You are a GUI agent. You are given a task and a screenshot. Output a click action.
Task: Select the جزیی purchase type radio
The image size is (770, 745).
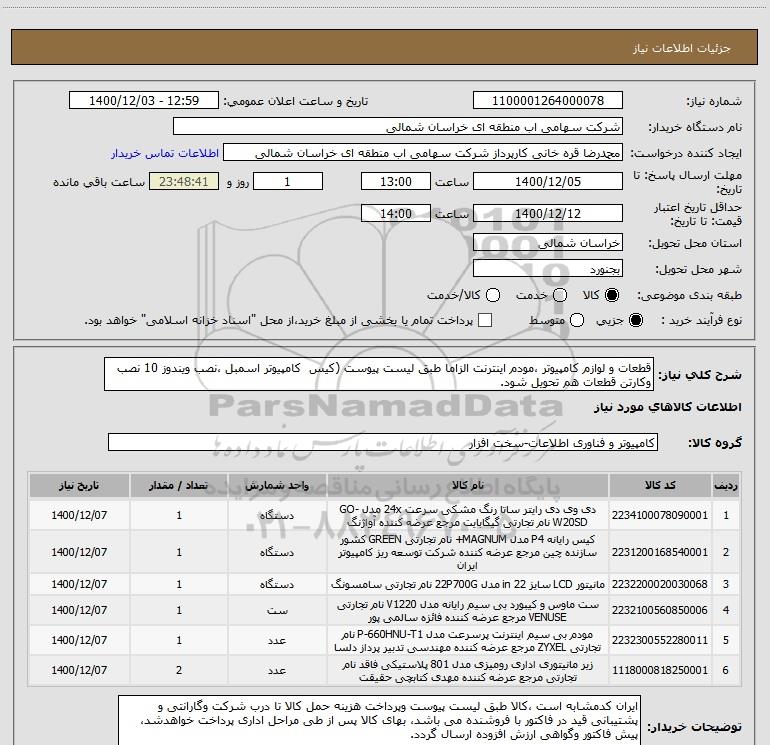click(x=635, y=320)
